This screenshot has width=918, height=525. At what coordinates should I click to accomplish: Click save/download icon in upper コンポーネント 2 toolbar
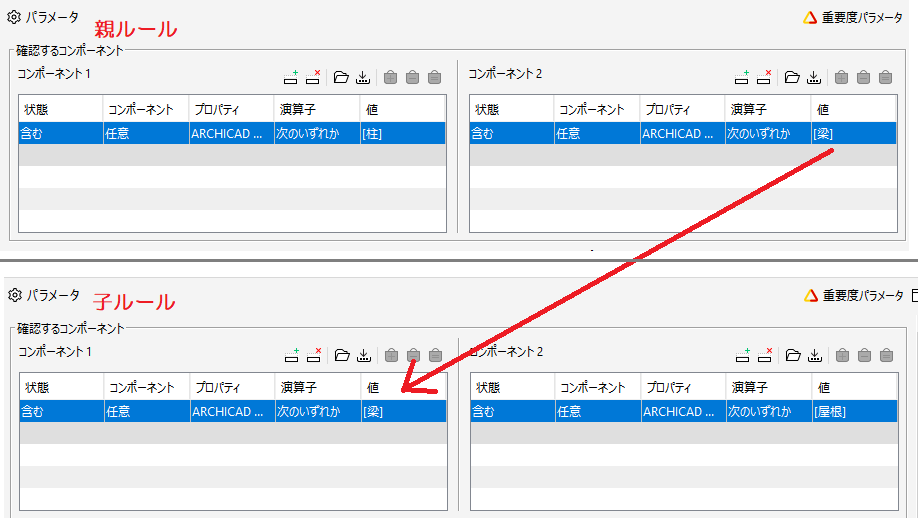tap(814, 77)
